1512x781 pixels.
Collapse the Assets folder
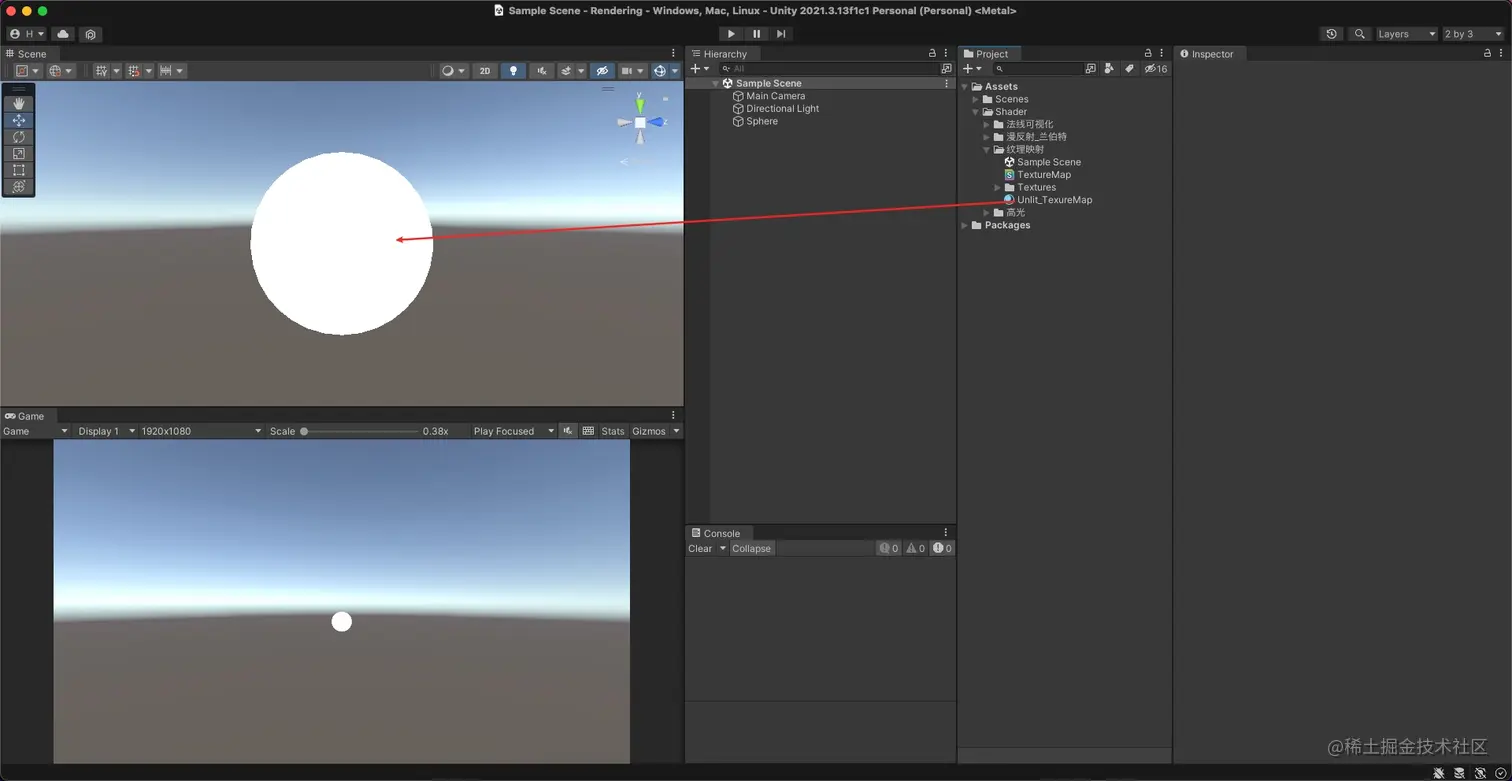[965, 87]
